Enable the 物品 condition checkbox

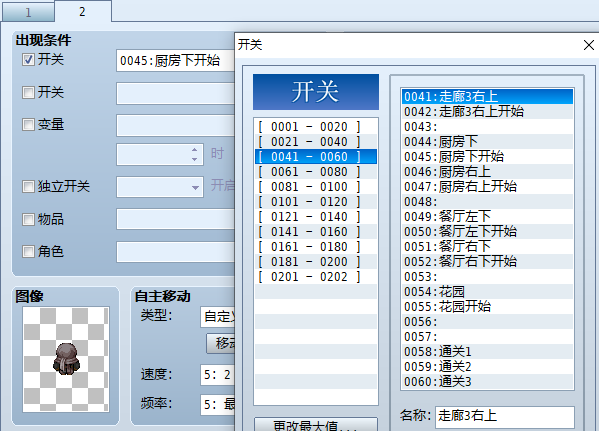(28, 219)
